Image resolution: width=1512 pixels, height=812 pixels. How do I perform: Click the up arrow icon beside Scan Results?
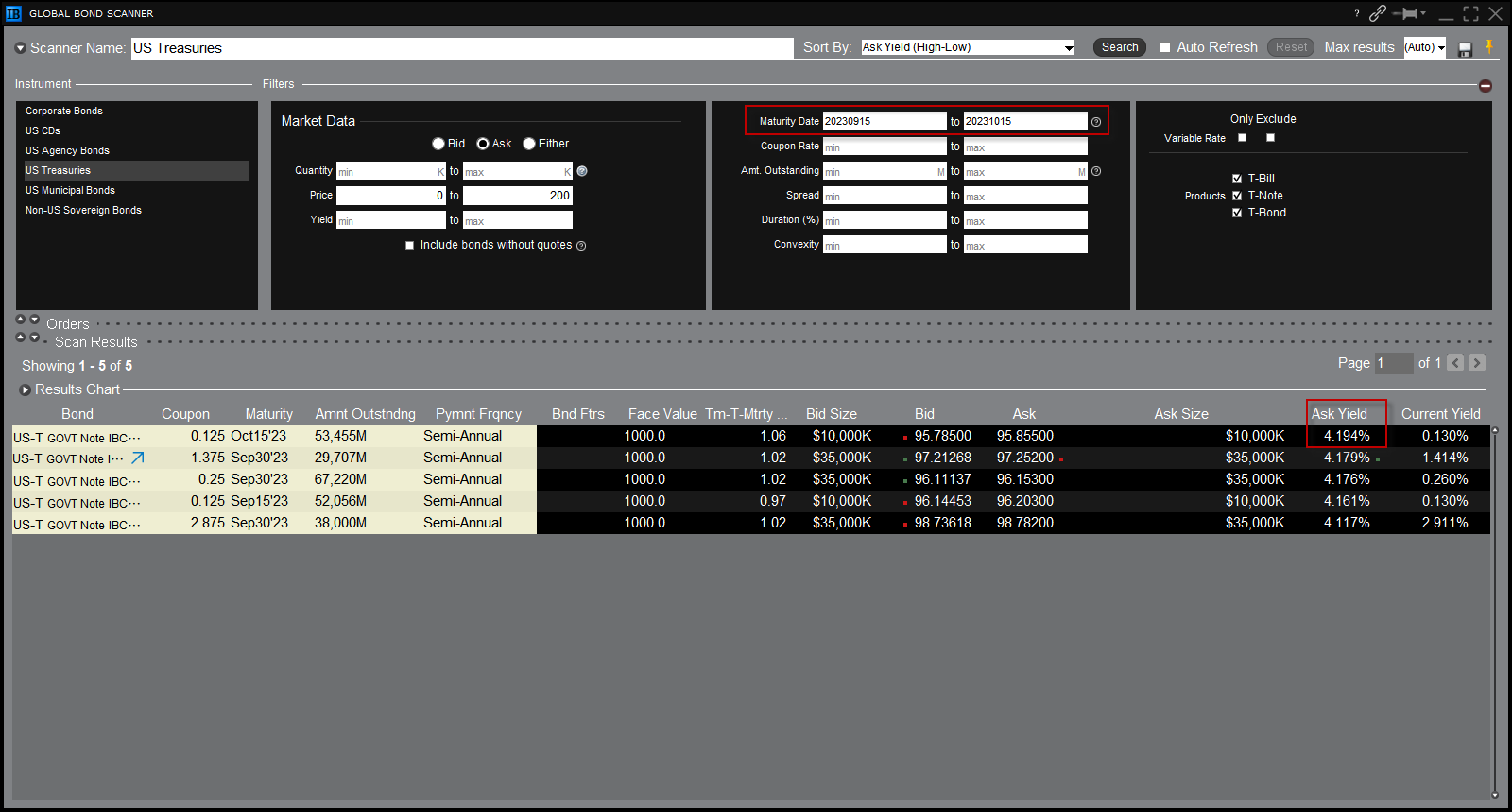pyautogui.click(x=20, y=337)
